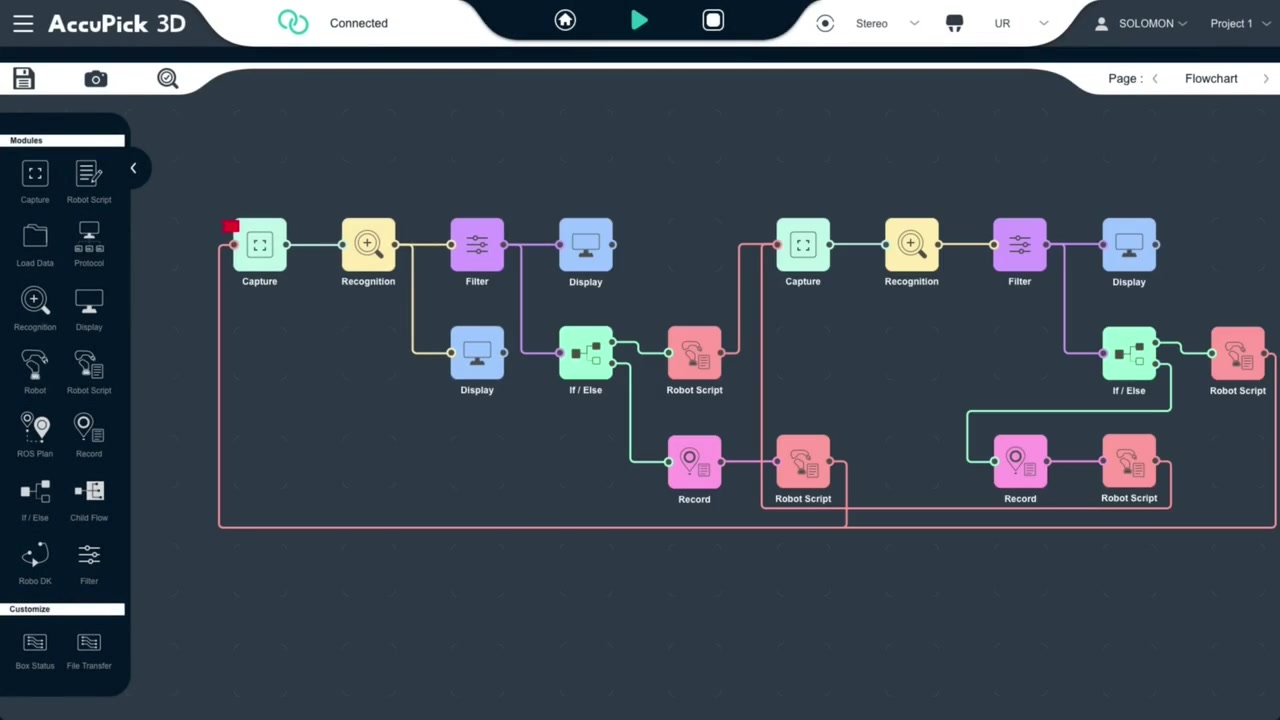The width and height of the screenshot is (1280, 720).
Task: Click the magnifier search icon in toolbar
Action: [168, 78]
